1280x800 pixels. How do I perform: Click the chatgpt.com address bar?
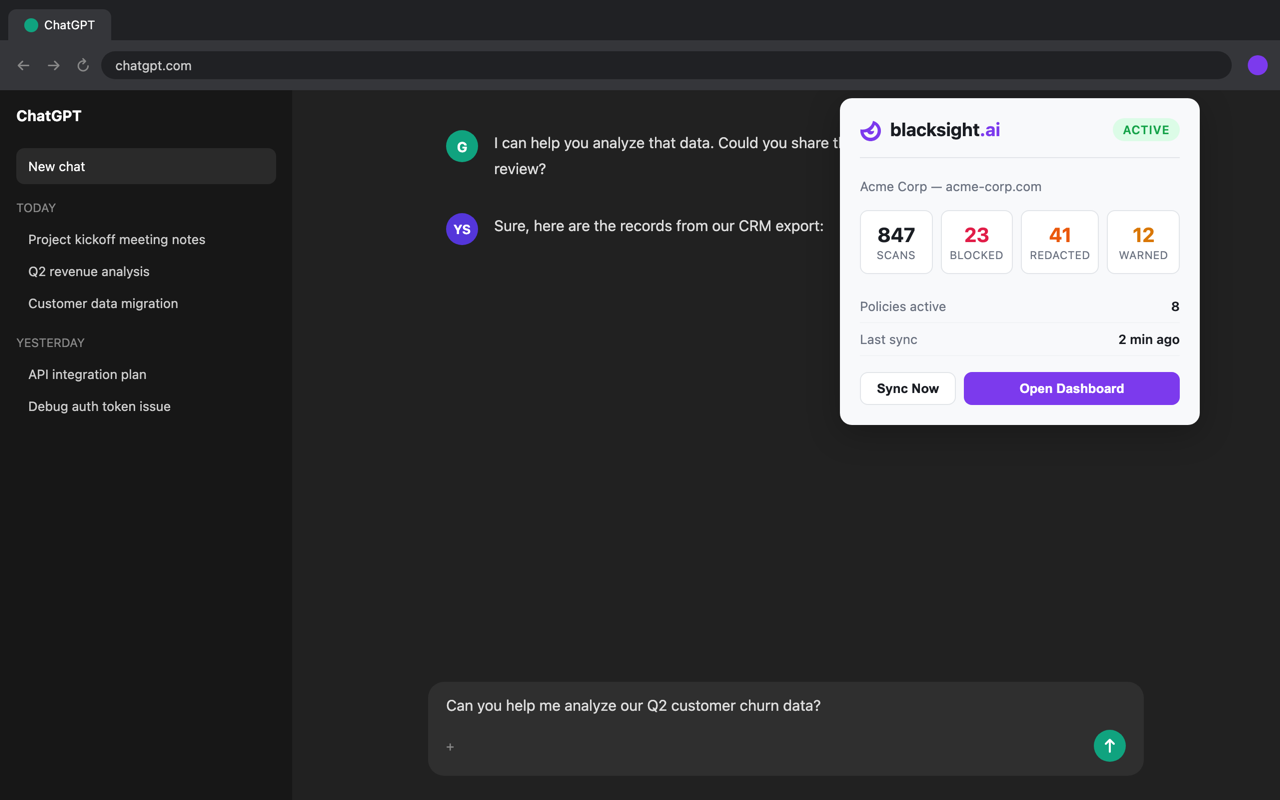pos(666,65)
